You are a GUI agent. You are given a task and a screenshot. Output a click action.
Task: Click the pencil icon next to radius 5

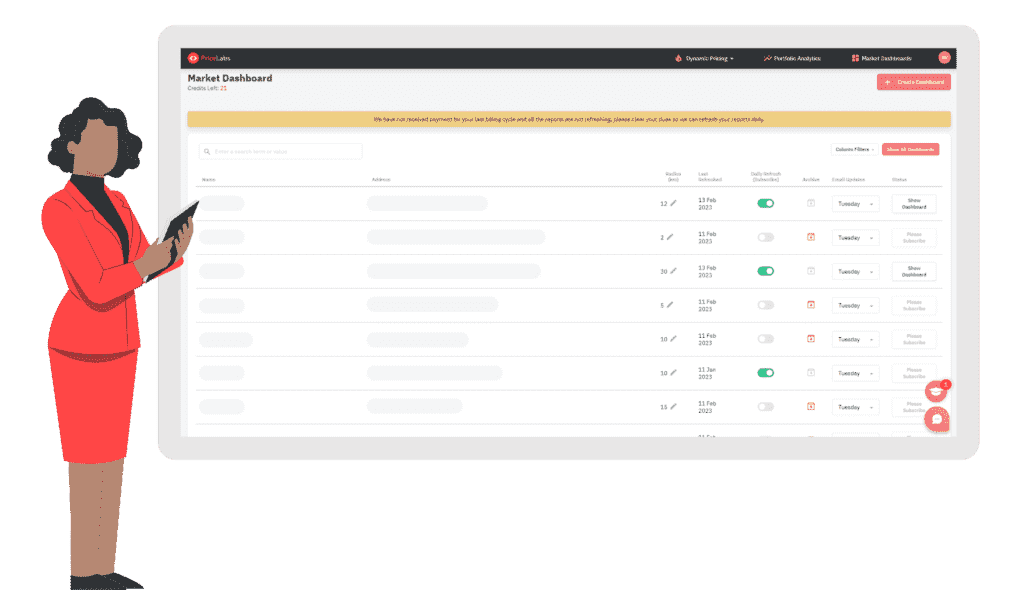pos(670,305)
